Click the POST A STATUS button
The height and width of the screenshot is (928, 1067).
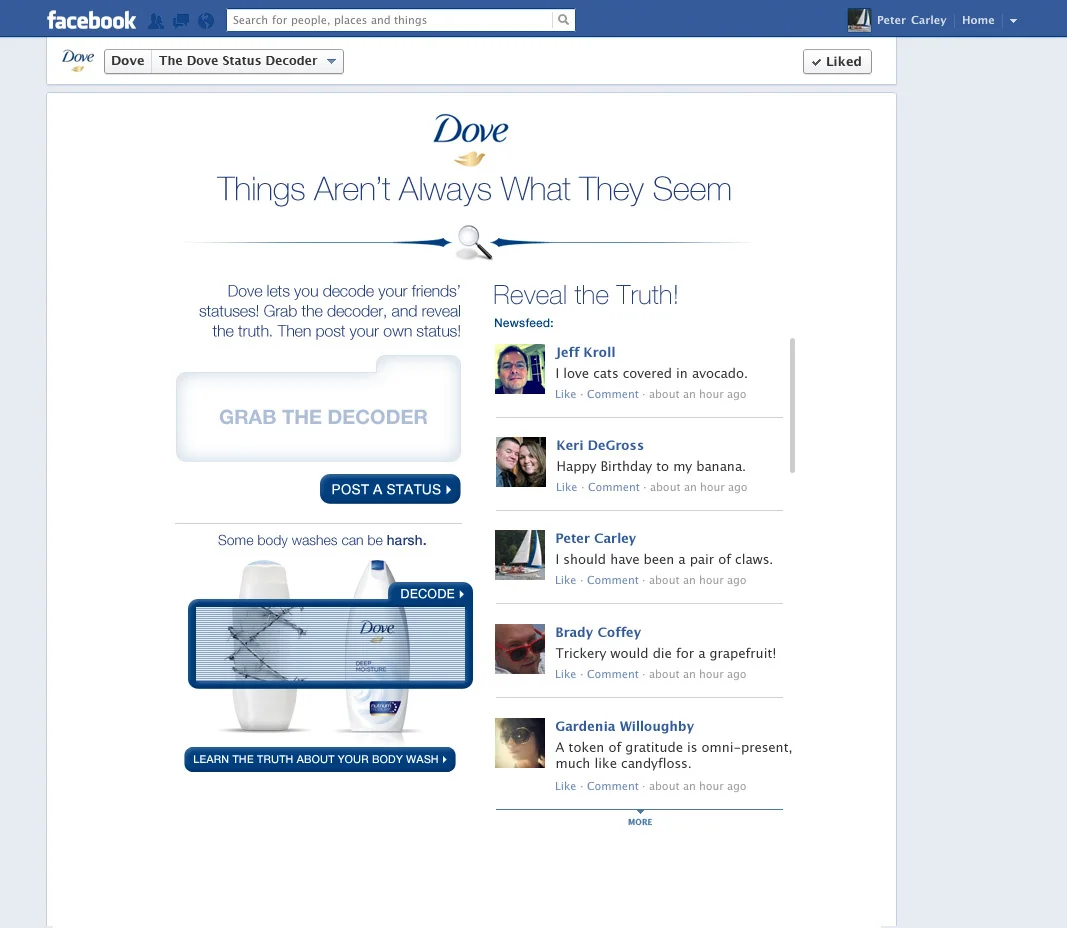390,489
